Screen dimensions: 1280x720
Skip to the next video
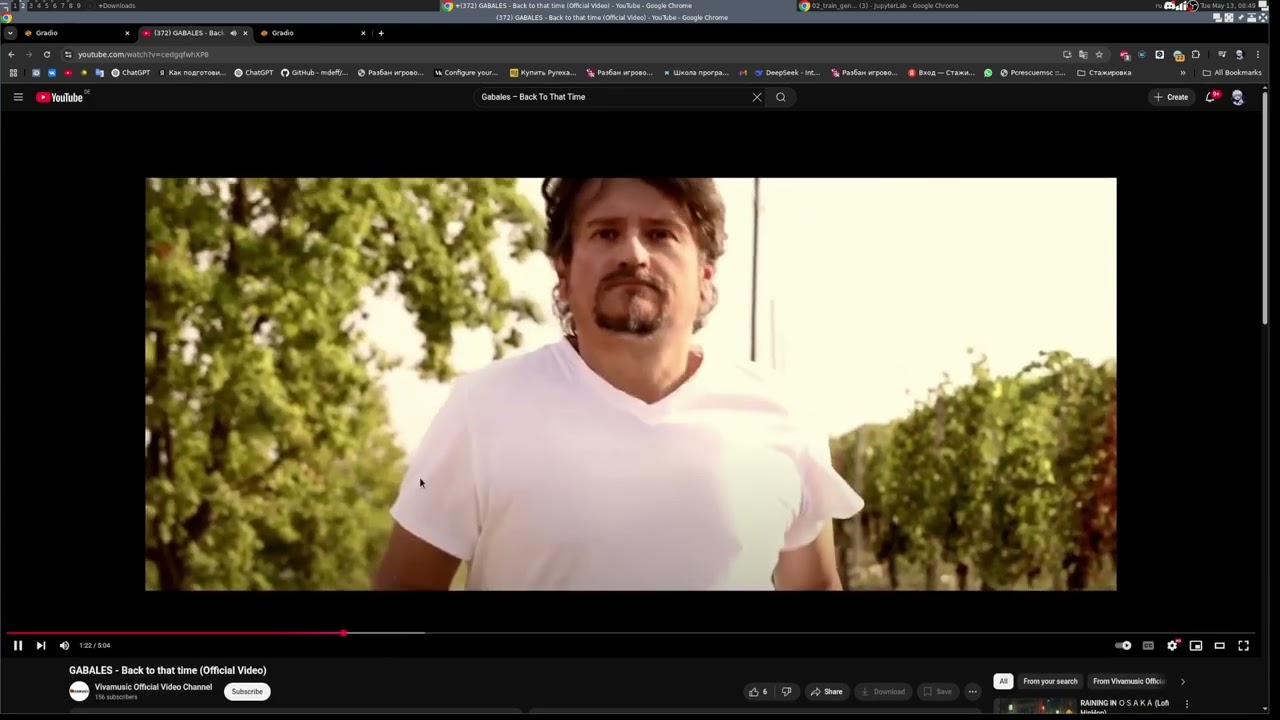point(41,645)
